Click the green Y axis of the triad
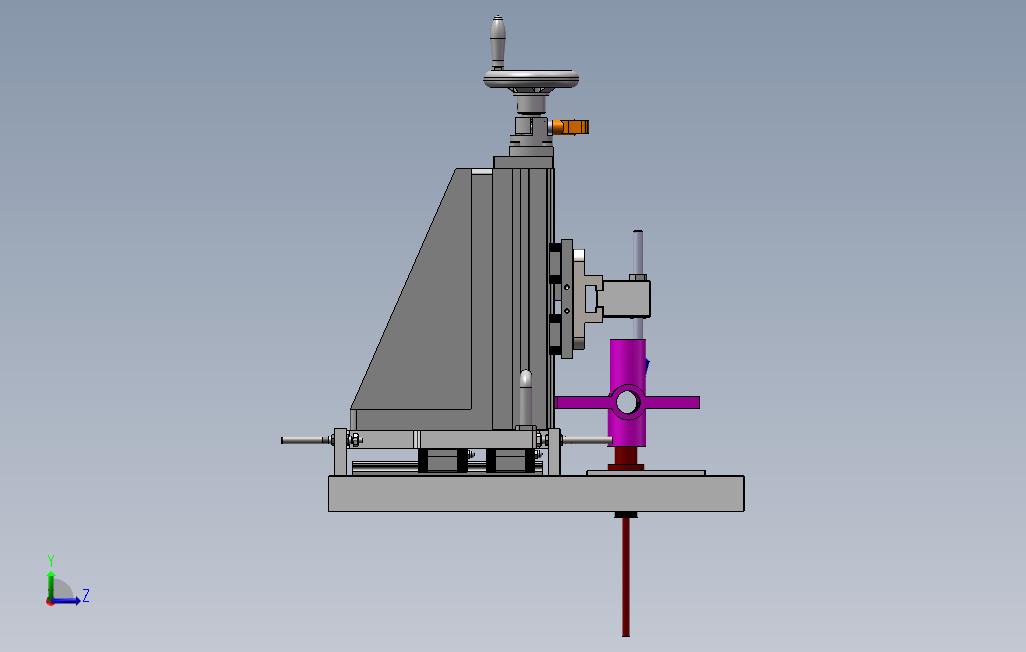 pos(50,585)
